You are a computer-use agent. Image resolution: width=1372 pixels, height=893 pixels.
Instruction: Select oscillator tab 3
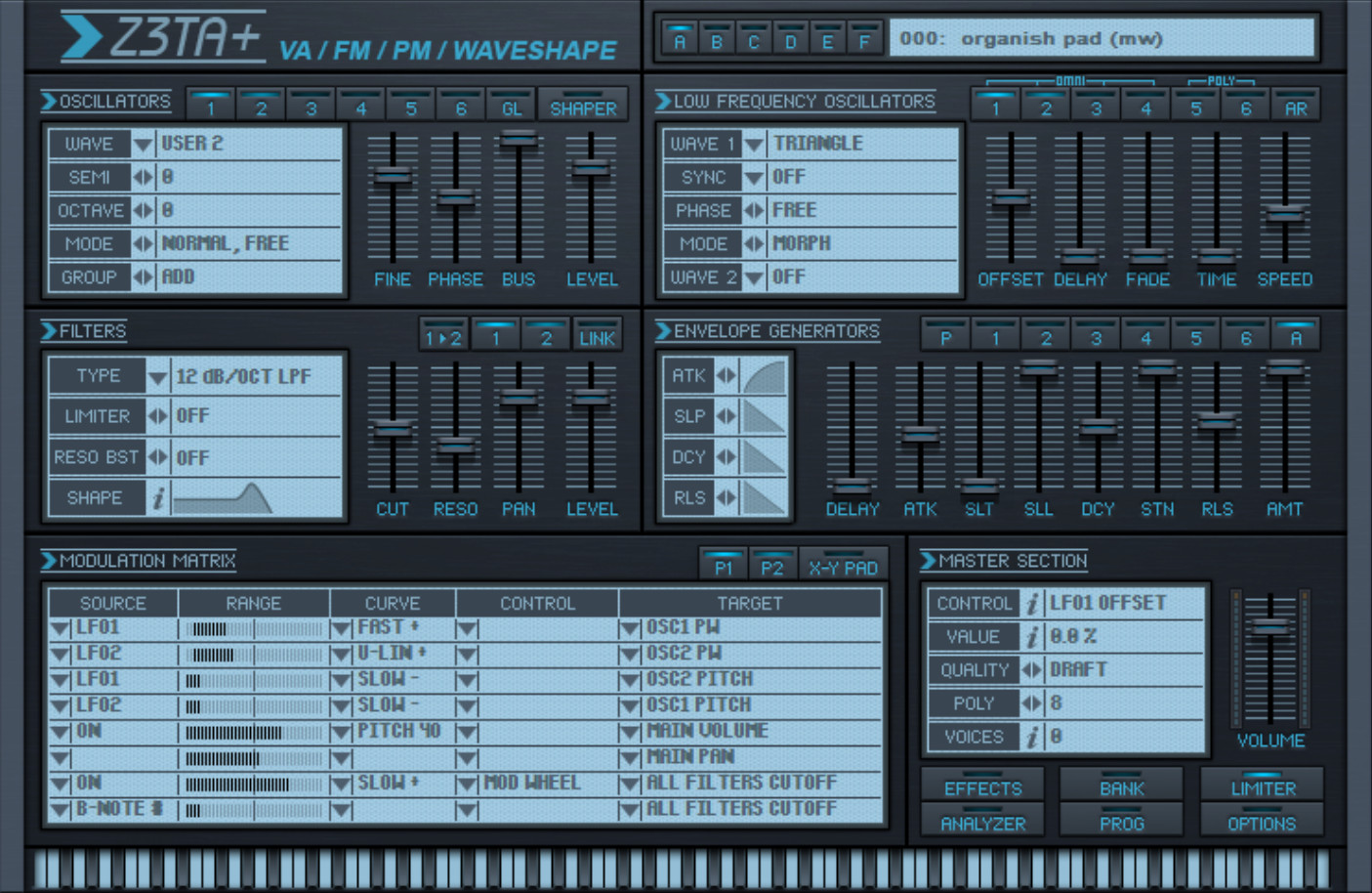(x=311, y=106)
